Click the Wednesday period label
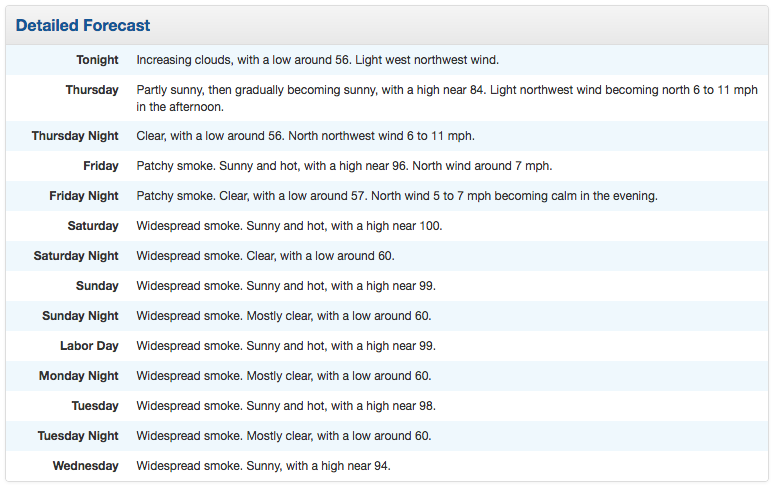This screenshot has height=489, width=773. [86, 466]
